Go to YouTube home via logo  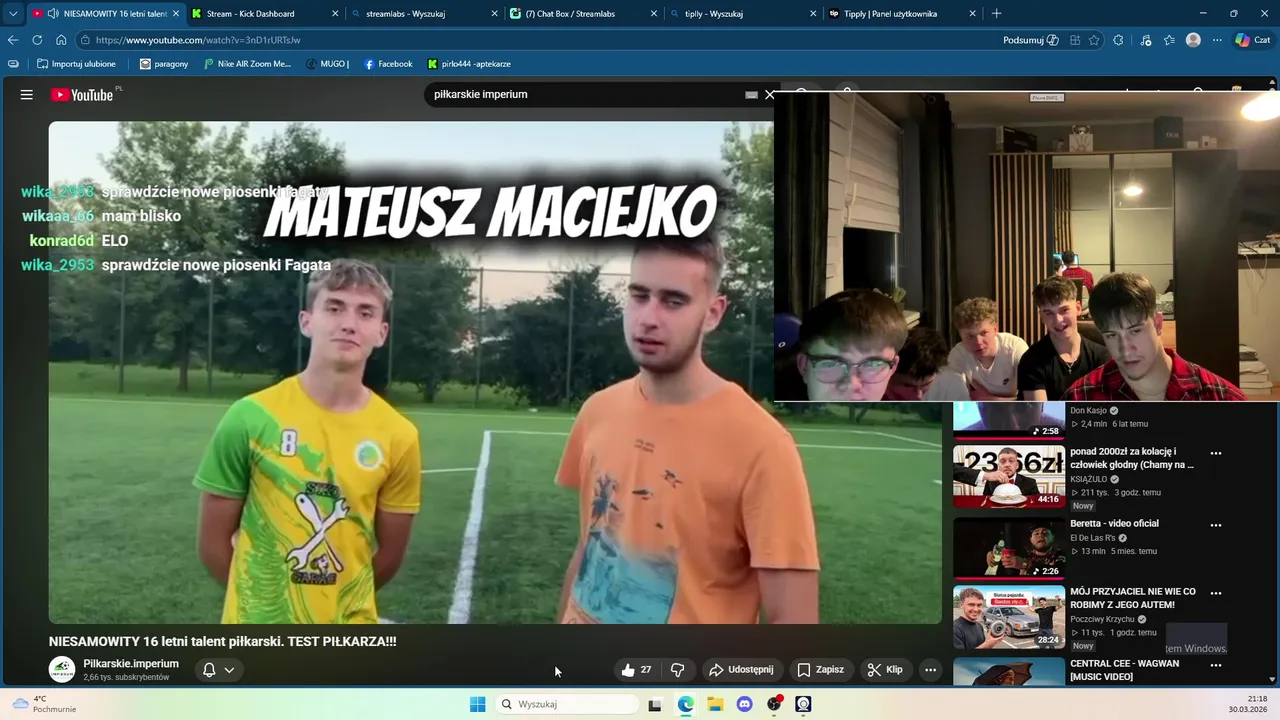tap(83, 95)
